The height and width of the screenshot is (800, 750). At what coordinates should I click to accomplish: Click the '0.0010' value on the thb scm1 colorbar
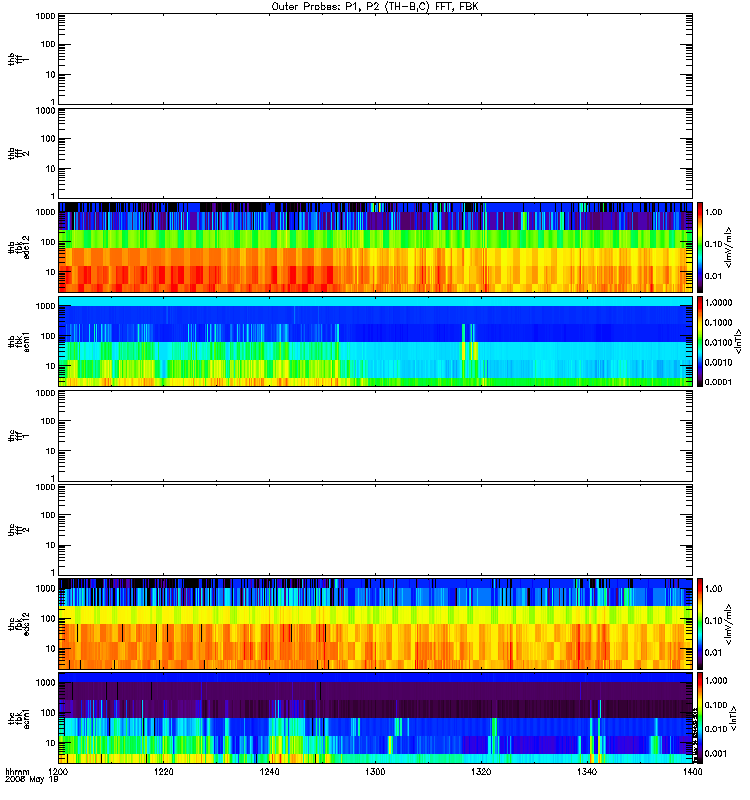coord(718,362)
